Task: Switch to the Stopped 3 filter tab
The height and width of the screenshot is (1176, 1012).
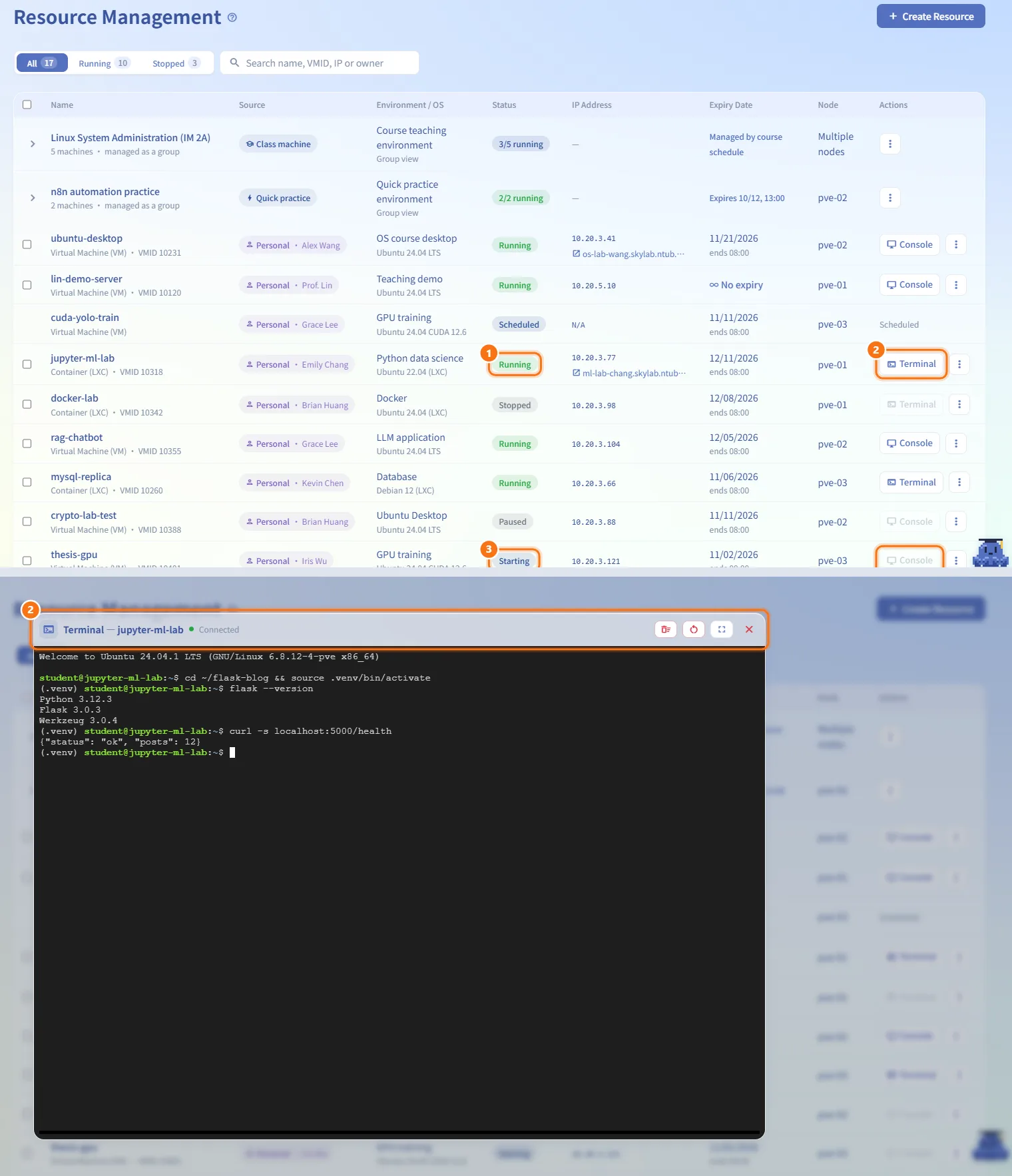Action: point(176,63)
